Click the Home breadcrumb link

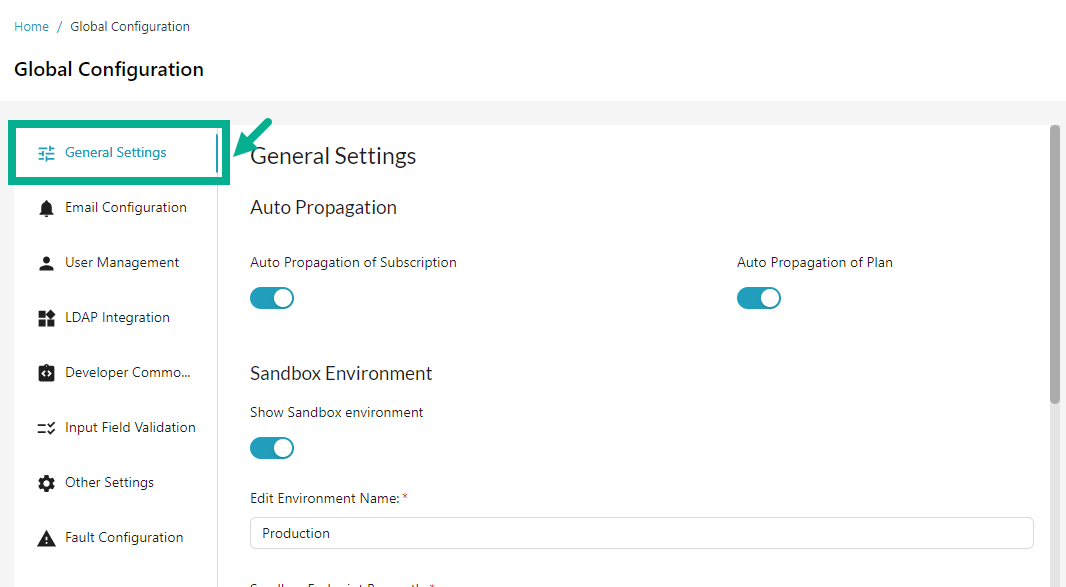point(31,26)
